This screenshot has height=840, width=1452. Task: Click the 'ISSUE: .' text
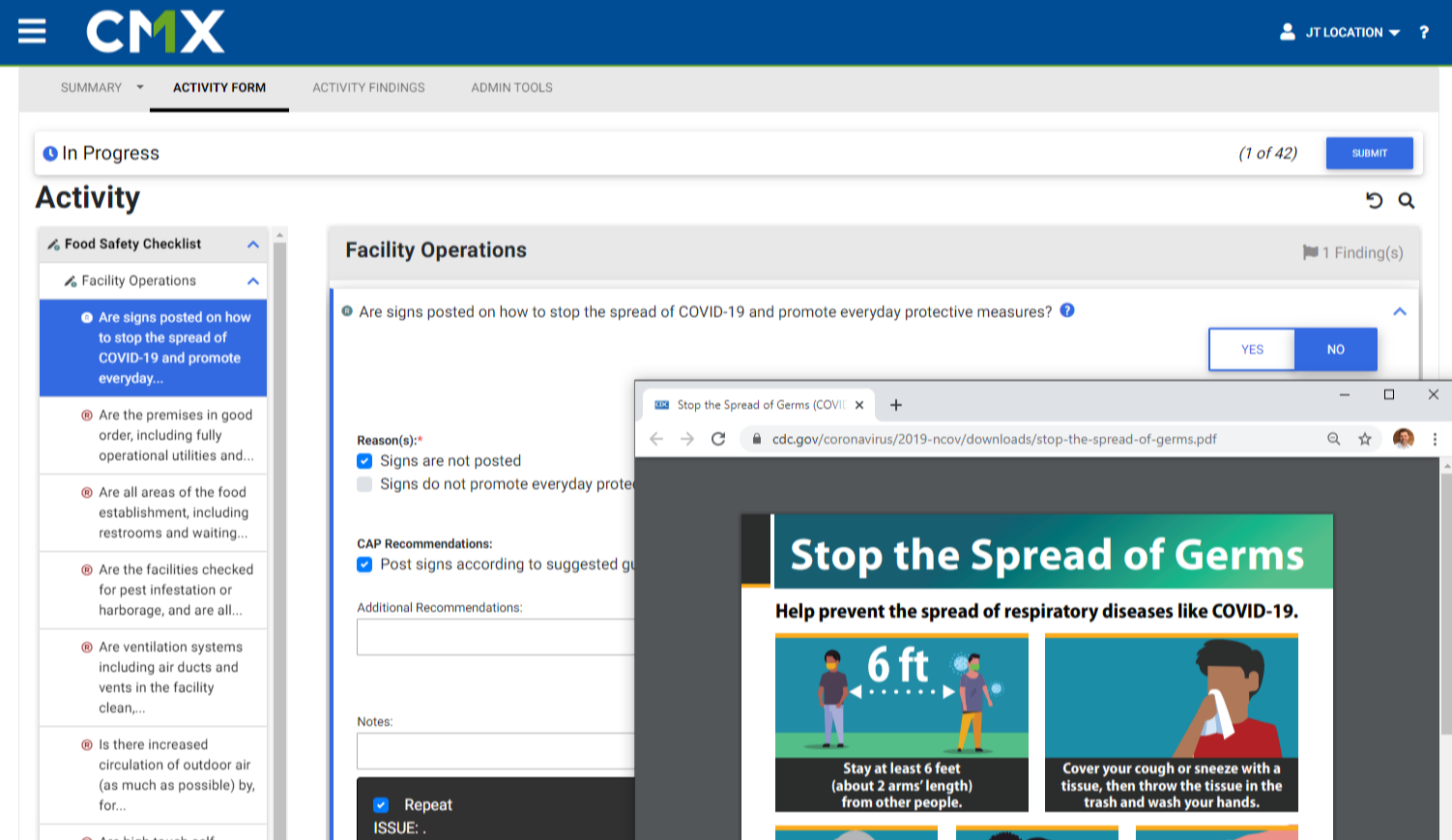pos(399,828)
